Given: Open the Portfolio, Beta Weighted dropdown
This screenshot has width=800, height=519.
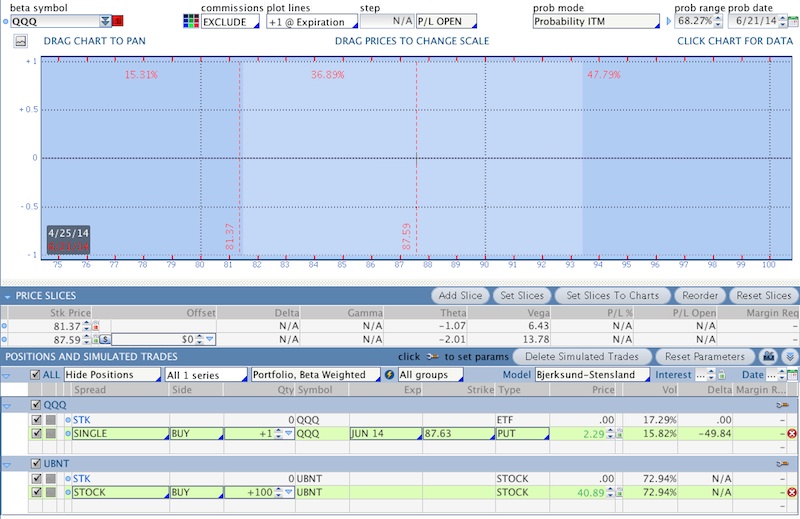Looking at the screenshot, I should click(x=316, y=375).
